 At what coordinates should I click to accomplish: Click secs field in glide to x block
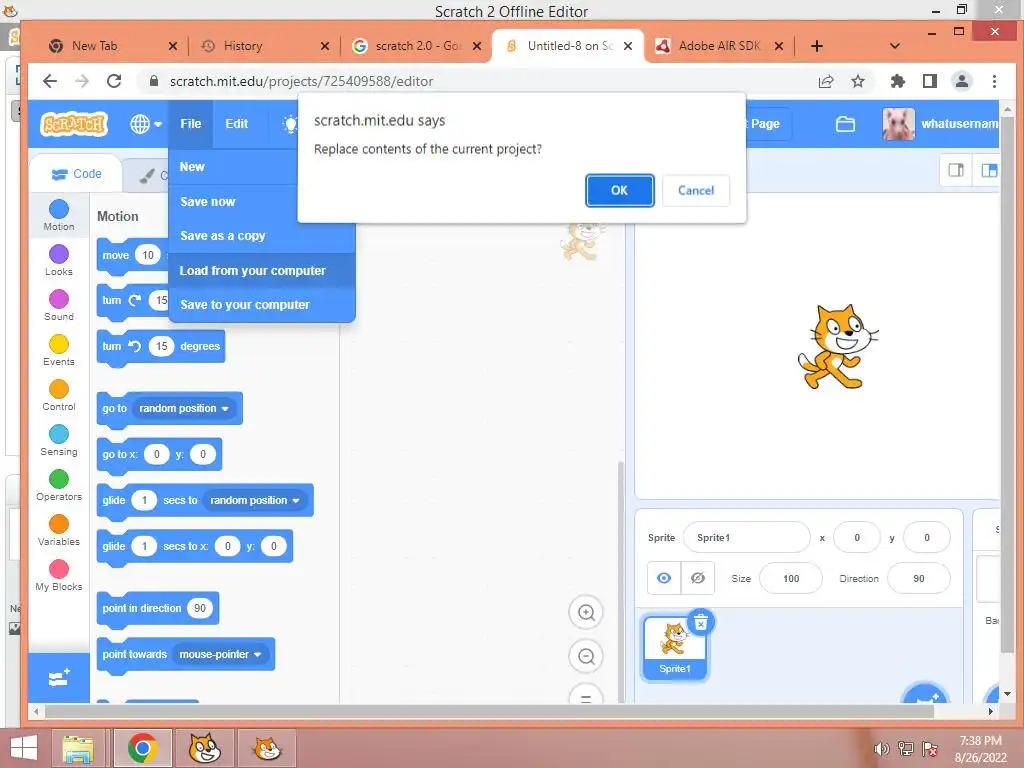(144, 546)
